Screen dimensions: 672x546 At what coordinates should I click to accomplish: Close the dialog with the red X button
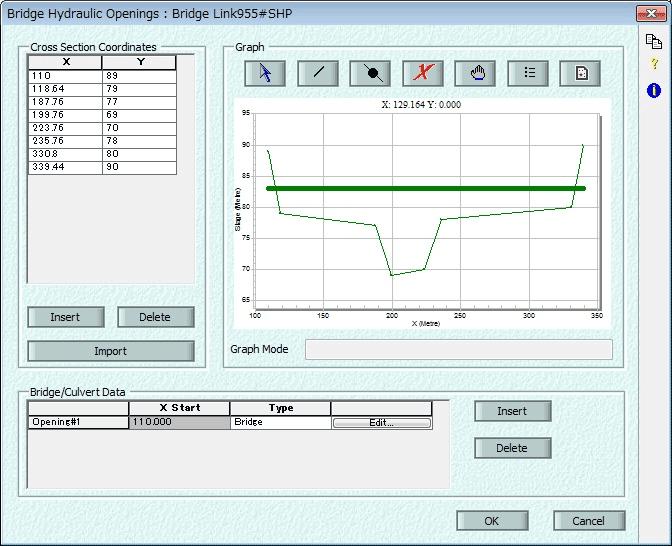pyautogui.click(x=651, y=13)
